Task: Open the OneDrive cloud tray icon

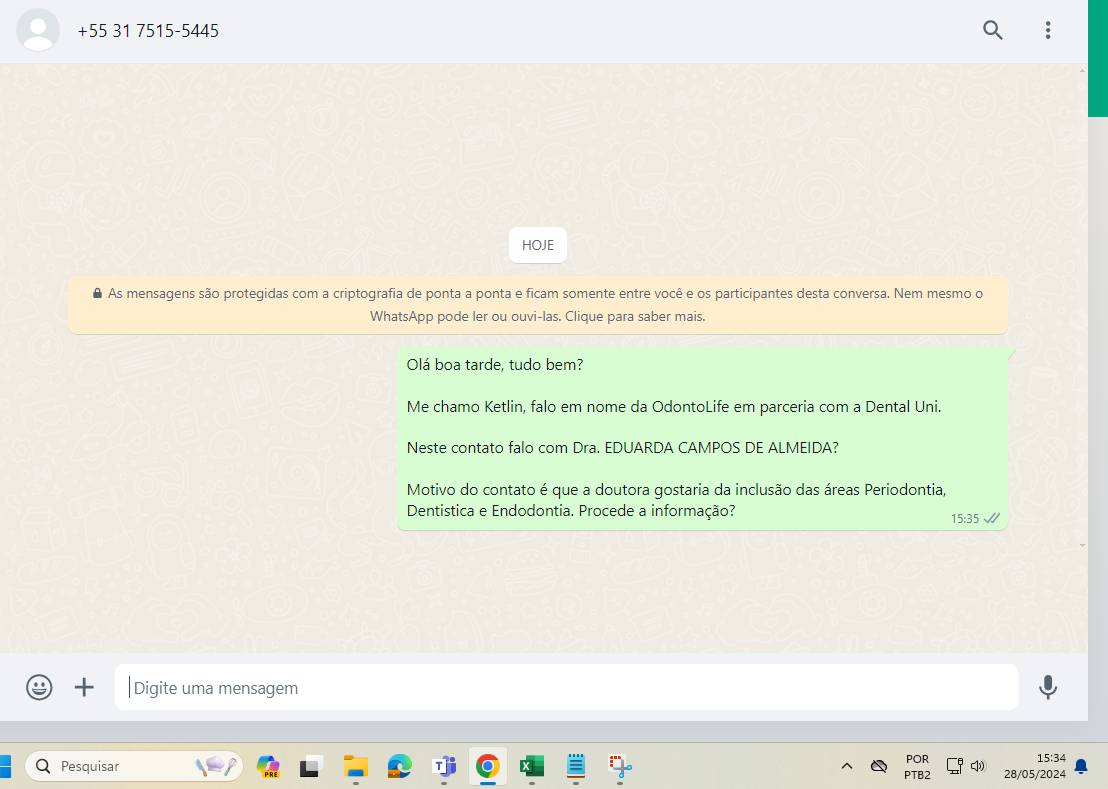Action: pyautogui.click(x=878, y=766)
